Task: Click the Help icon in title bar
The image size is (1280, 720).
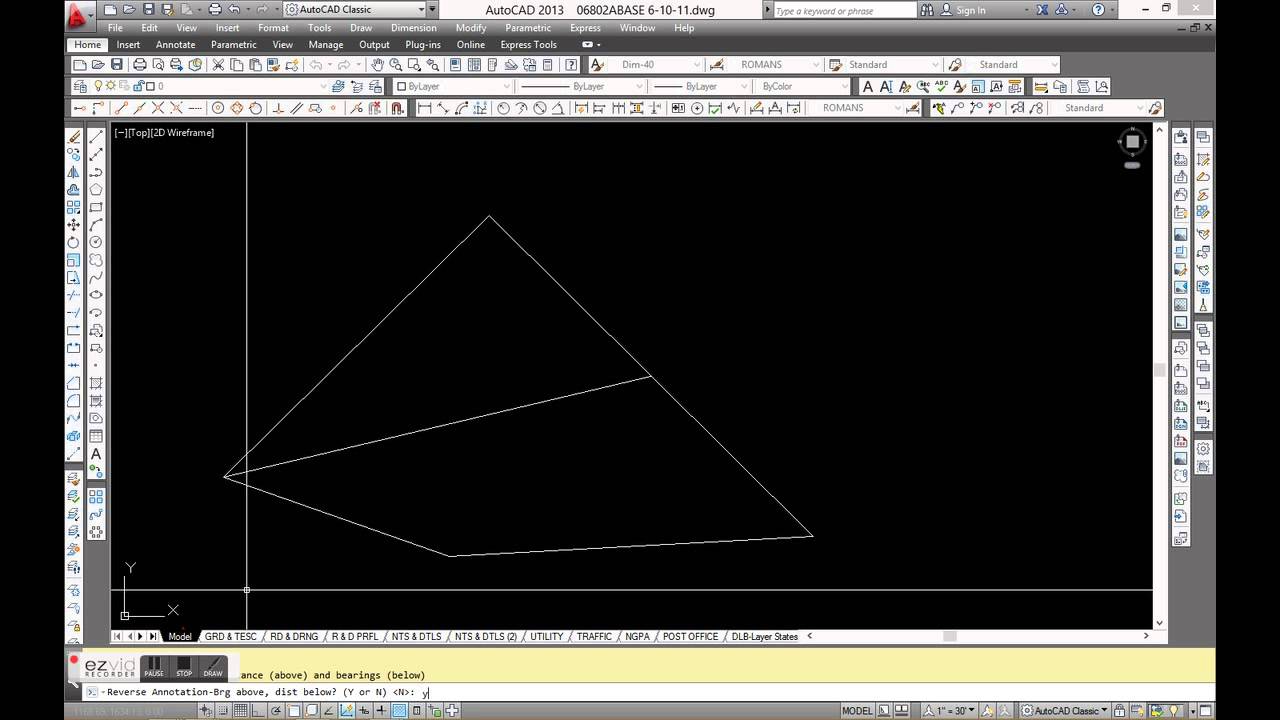Action: tap(1099, 10)
